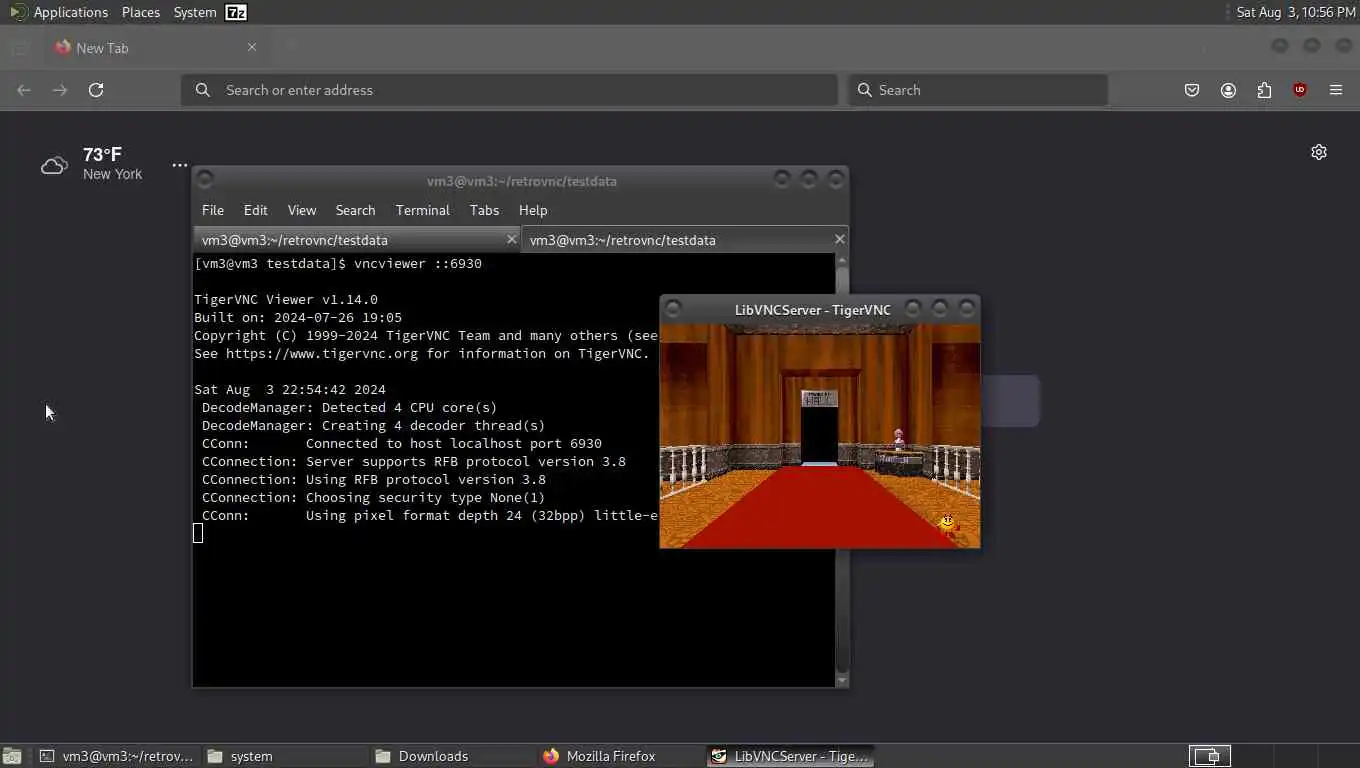
Task: Close the second terminal tab
Action: tap(840, 240)
